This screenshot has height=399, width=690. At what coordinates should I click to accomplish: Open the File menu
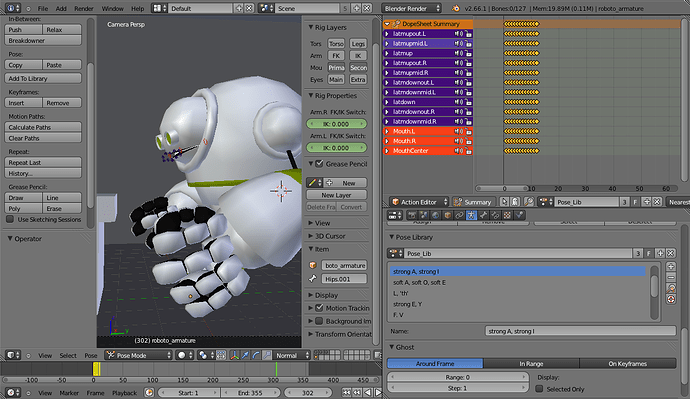tap(43, 8)
